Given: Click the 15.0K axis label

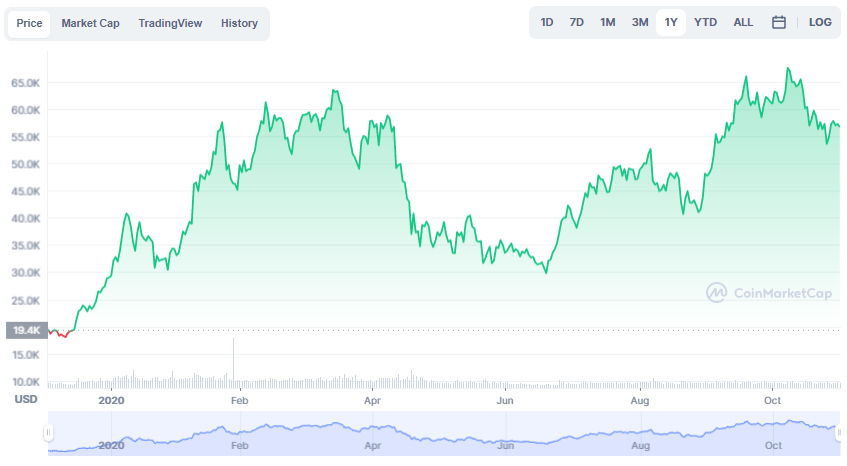Looking at the screenshot, I should tap(25, 355).
